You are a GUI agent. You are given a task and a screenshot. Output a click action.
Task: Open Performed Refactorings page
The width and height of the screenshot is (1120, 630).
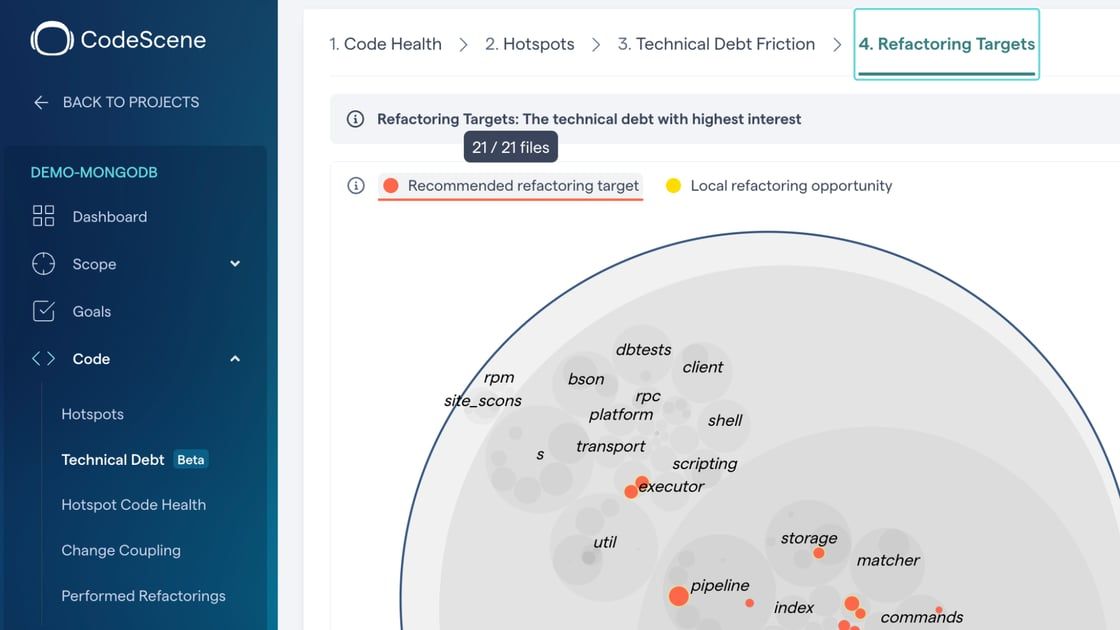(x=143, y=596)
